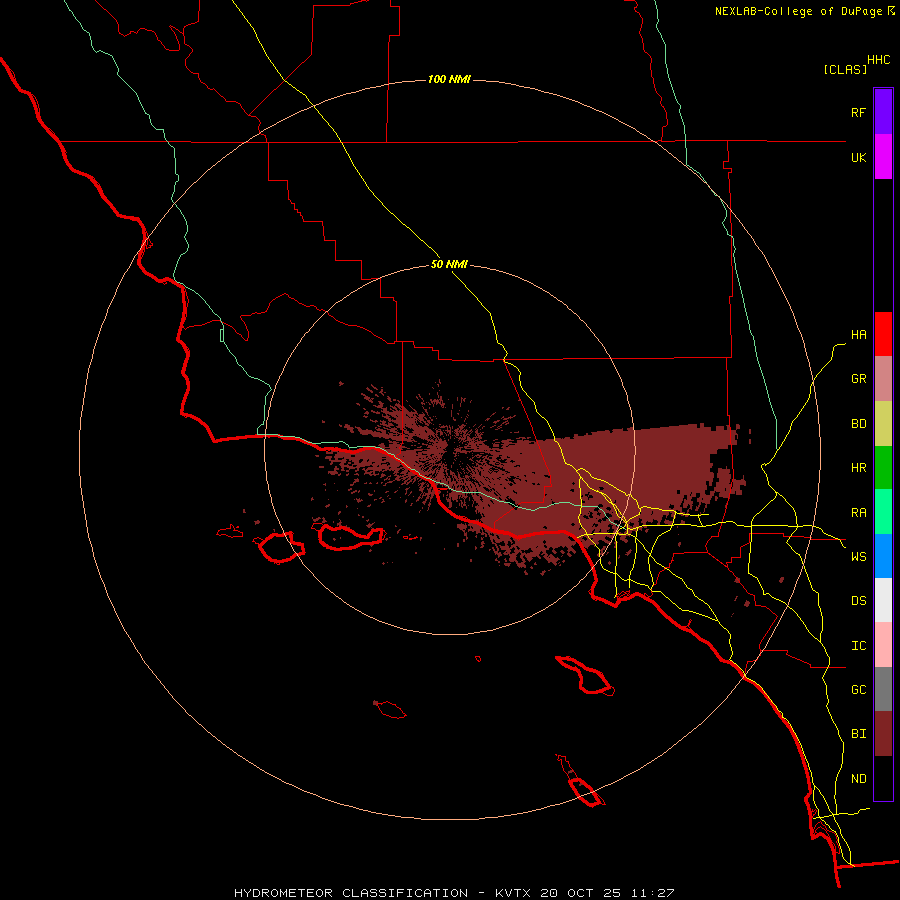Screen dimensions: 900x900
Task: Click the GC legend label
Action: (858, 690)
